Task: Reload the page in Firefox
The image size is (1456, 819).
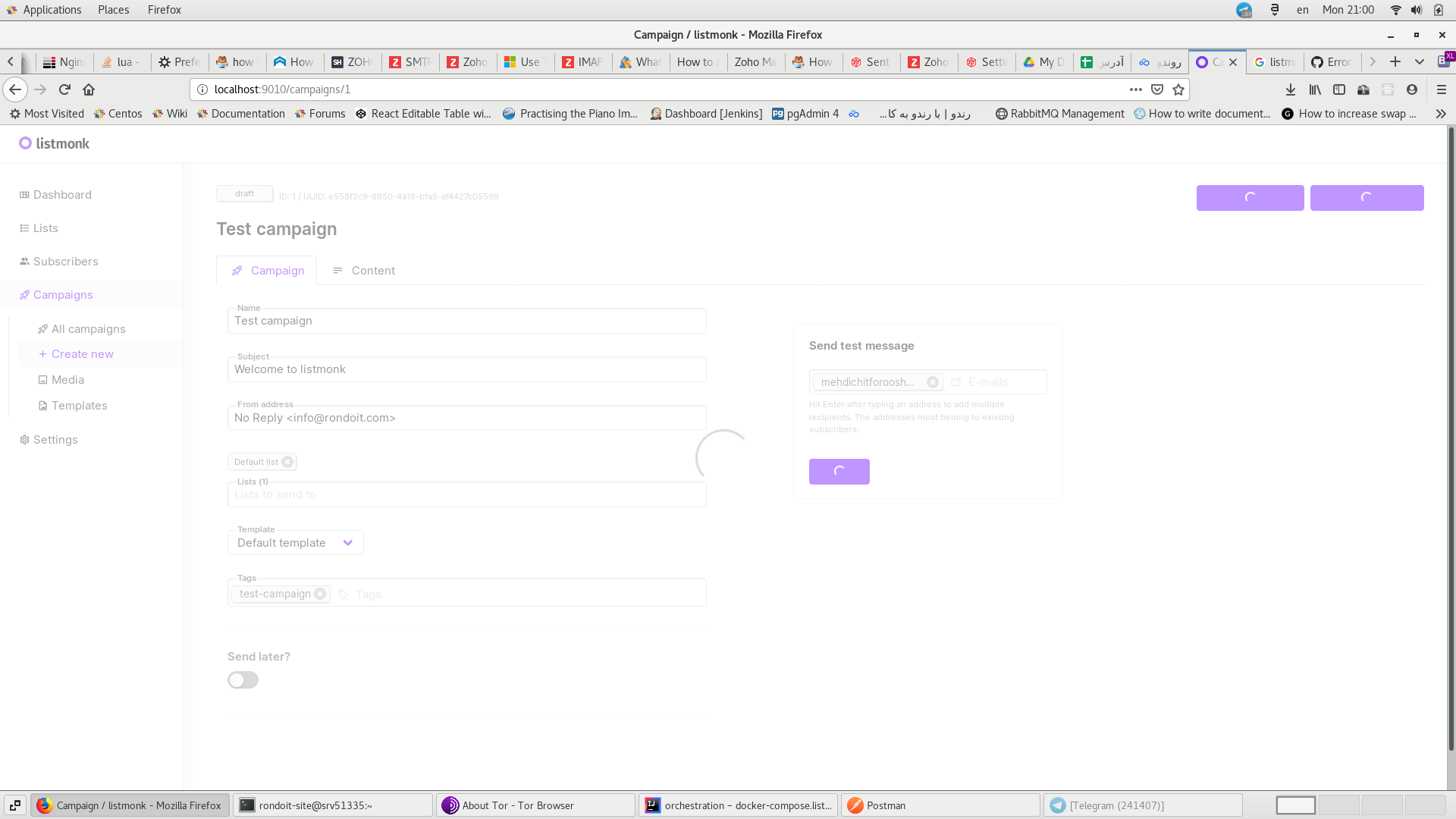Action: click(x=64, y=89)
